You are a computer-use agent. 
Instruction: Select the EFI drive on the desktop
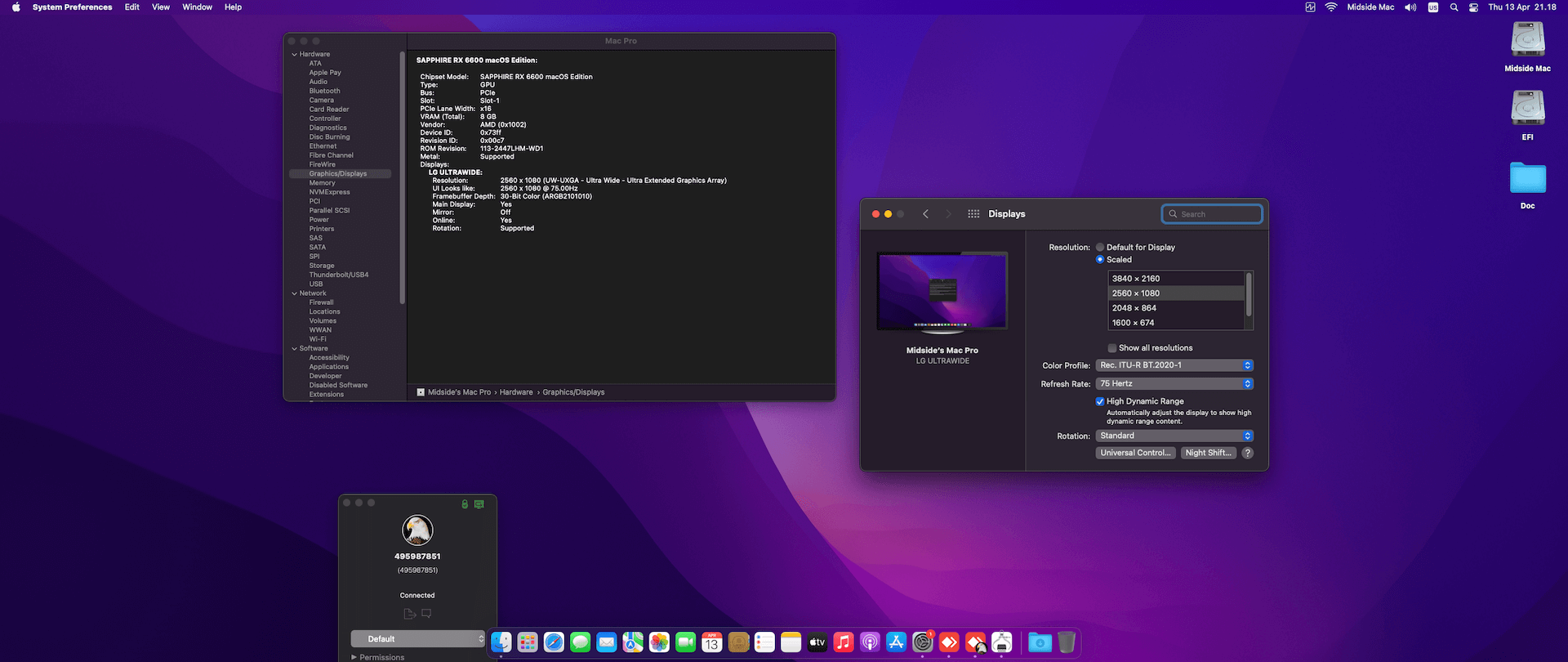(1528, 115)
